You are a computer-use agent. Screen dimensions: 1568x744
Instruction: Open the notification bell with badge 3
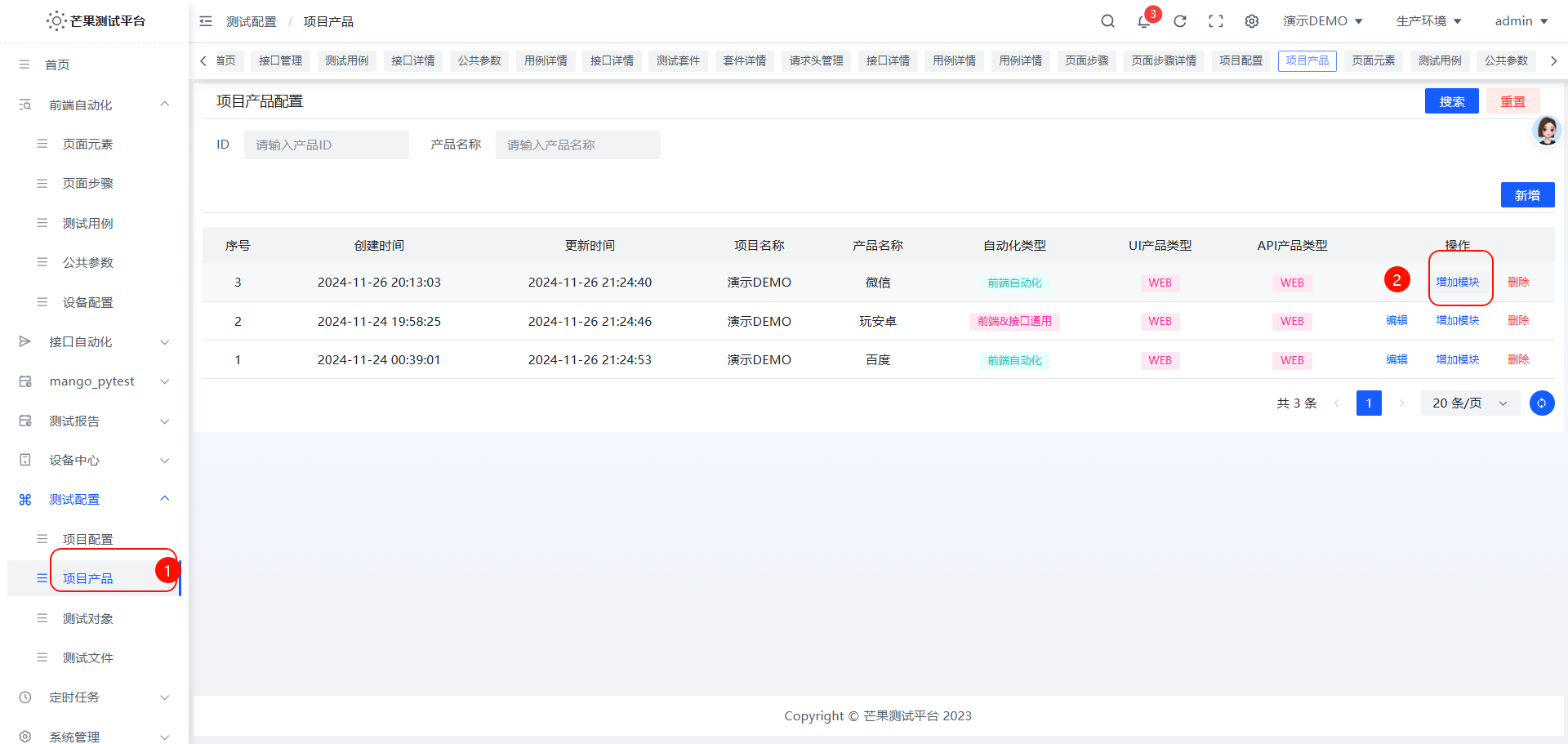point(1143,20)
